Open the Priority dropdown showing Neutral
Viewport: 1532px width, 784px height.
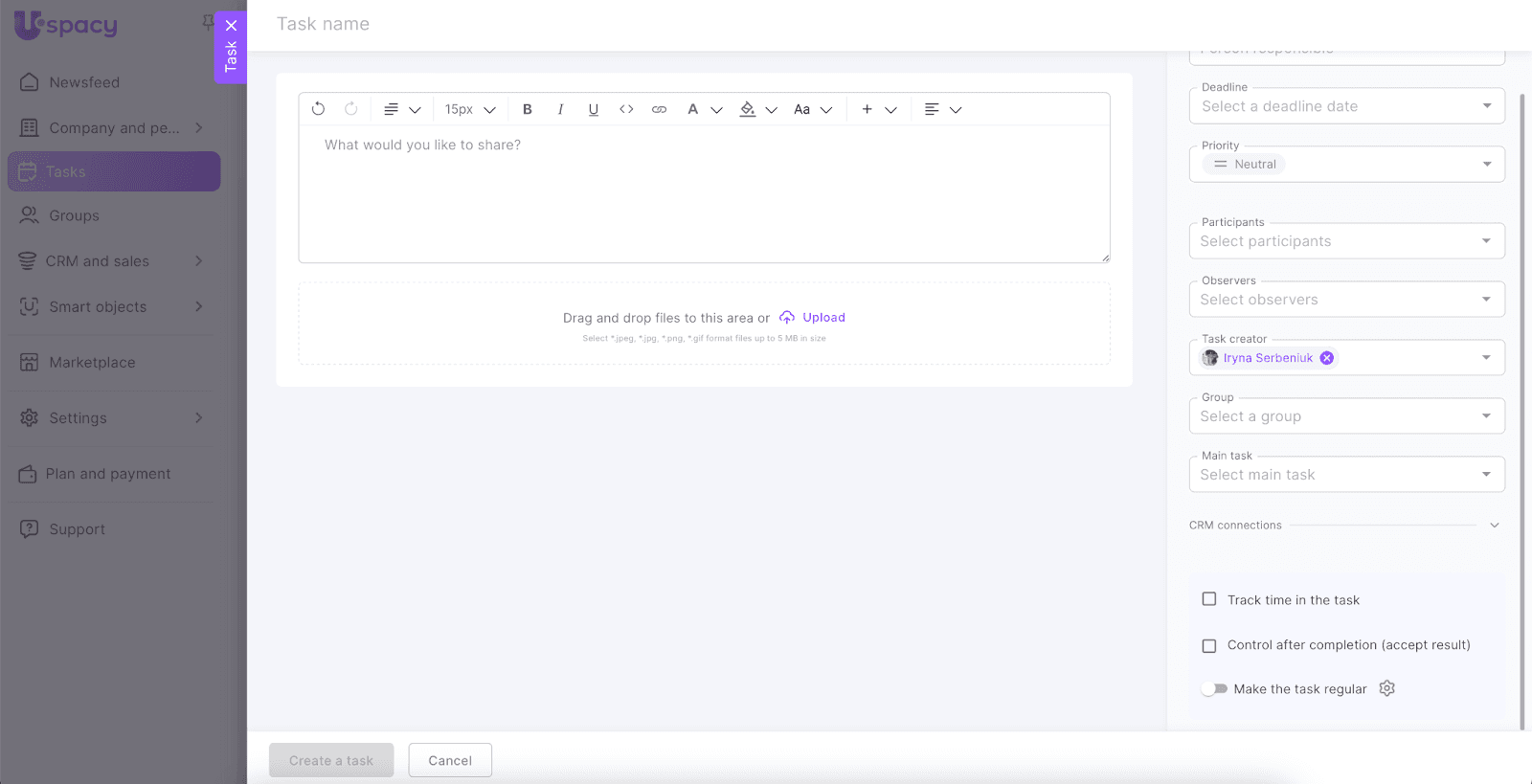1345,165
